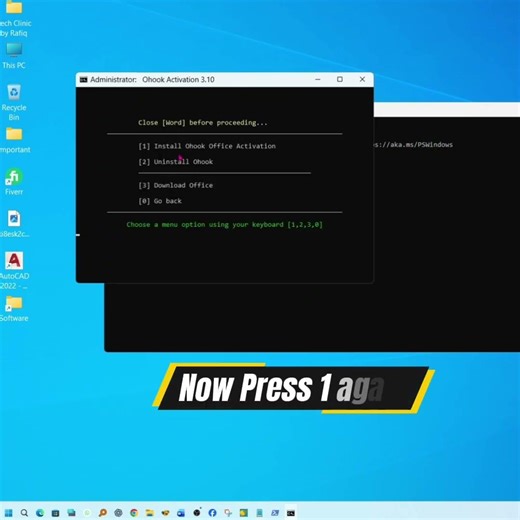Viewport: 520px width, 520px height.
Task: Open File Explorer from taskbar
Action: click(x=150, y=513)
